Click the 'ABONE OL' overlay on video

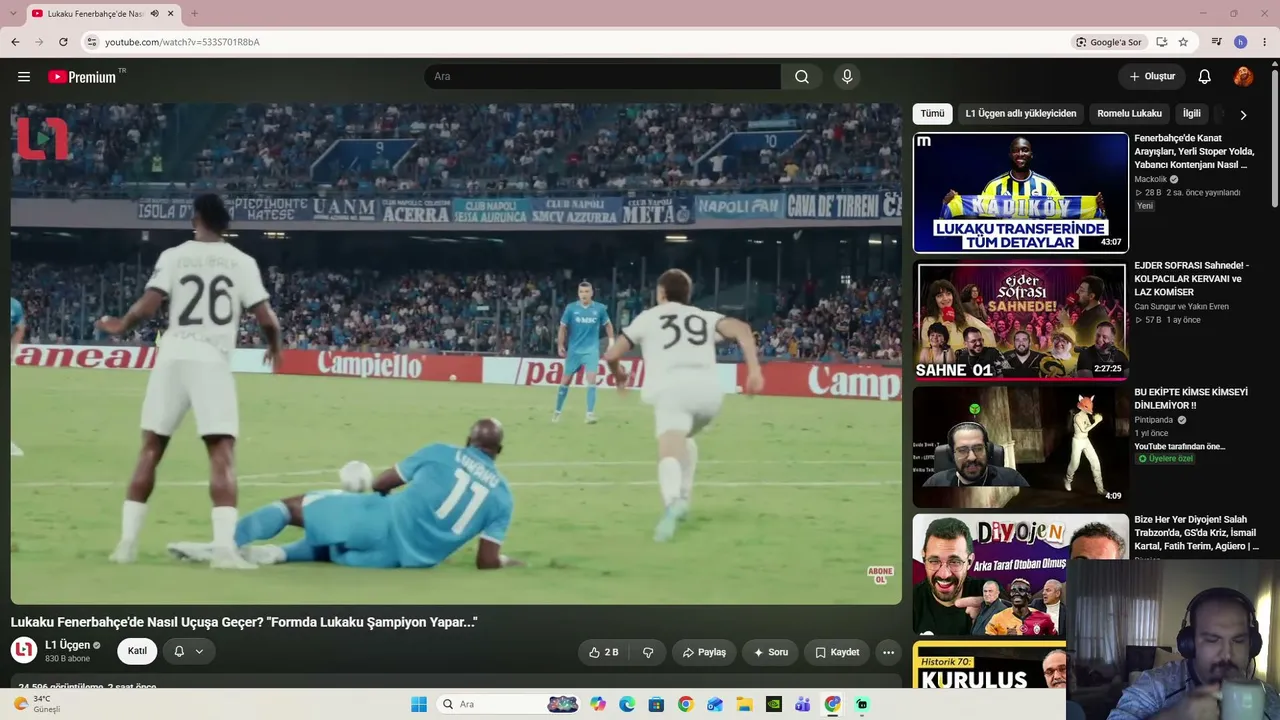point(880,575)
